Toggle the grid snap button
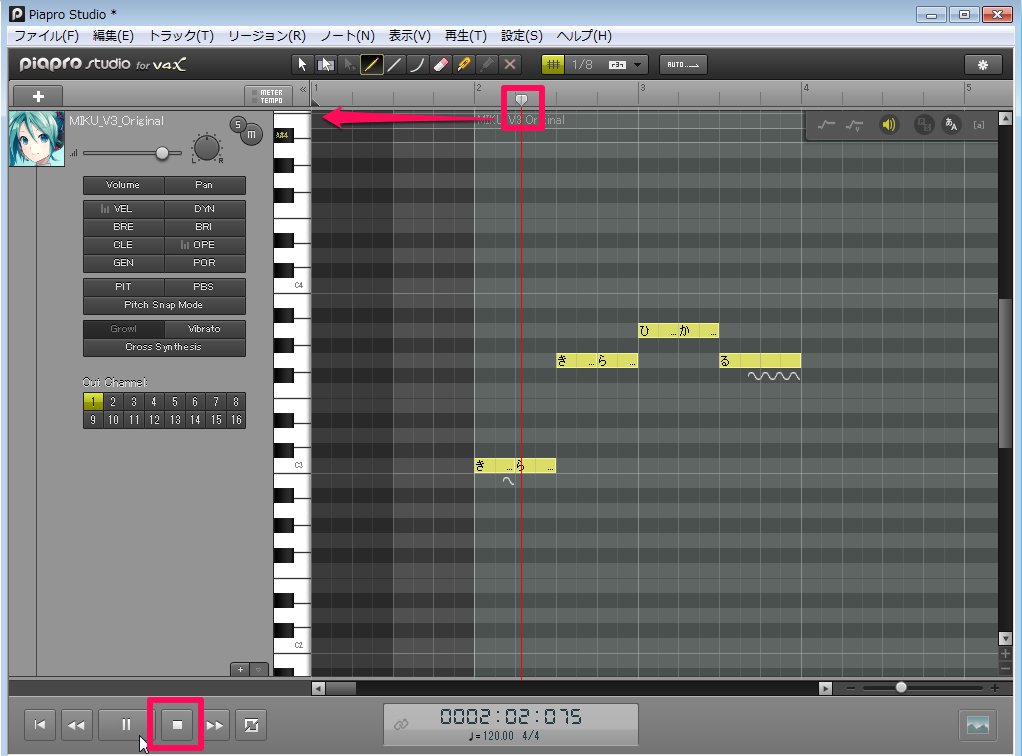This screenshot has width=1022, height=756. [552, 65]
